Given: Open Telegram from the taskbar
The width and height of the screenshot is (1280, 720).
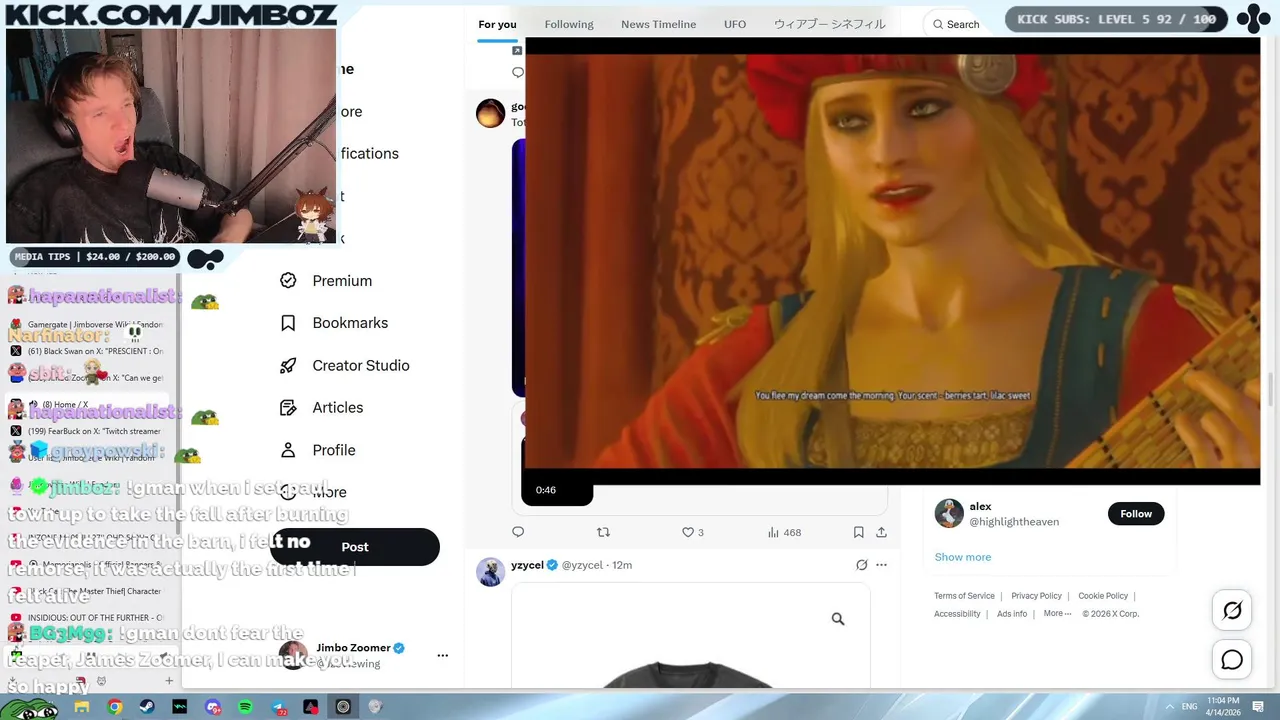Looking at the screenshot, I should pos(279,707).
